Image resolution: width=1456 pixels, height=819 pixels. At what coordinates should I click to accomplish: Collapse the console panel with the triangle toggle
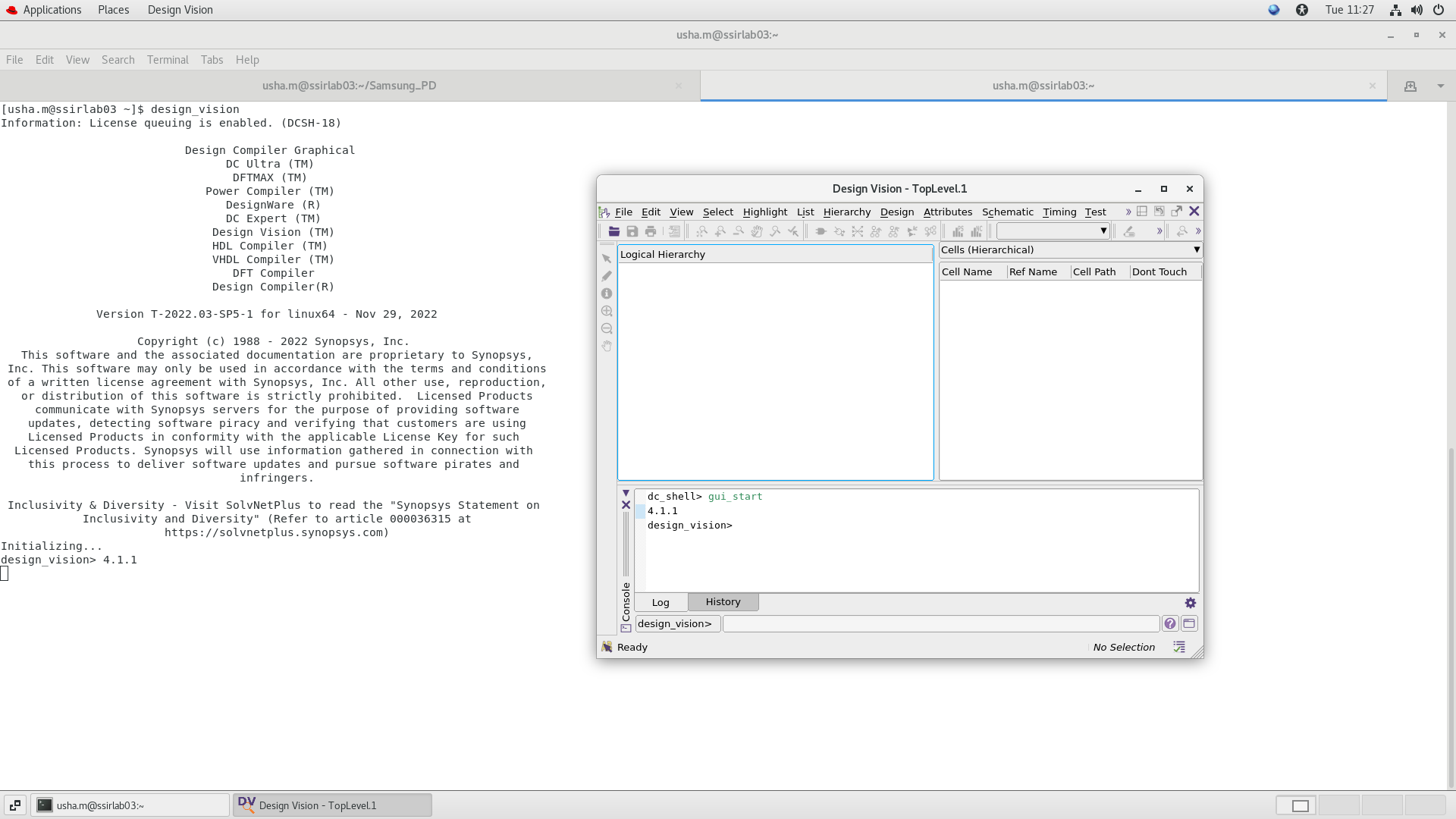click(626, 493)
